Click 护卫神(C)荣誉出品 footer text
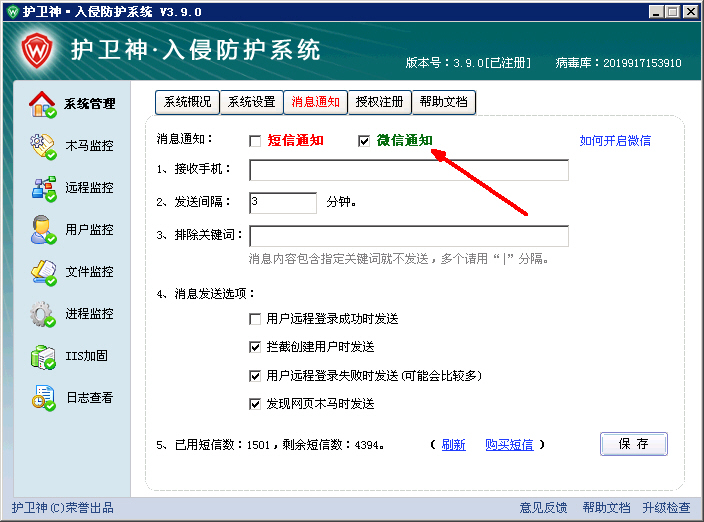The height and width of the screenshot is (522, 704). pos(62,508)
